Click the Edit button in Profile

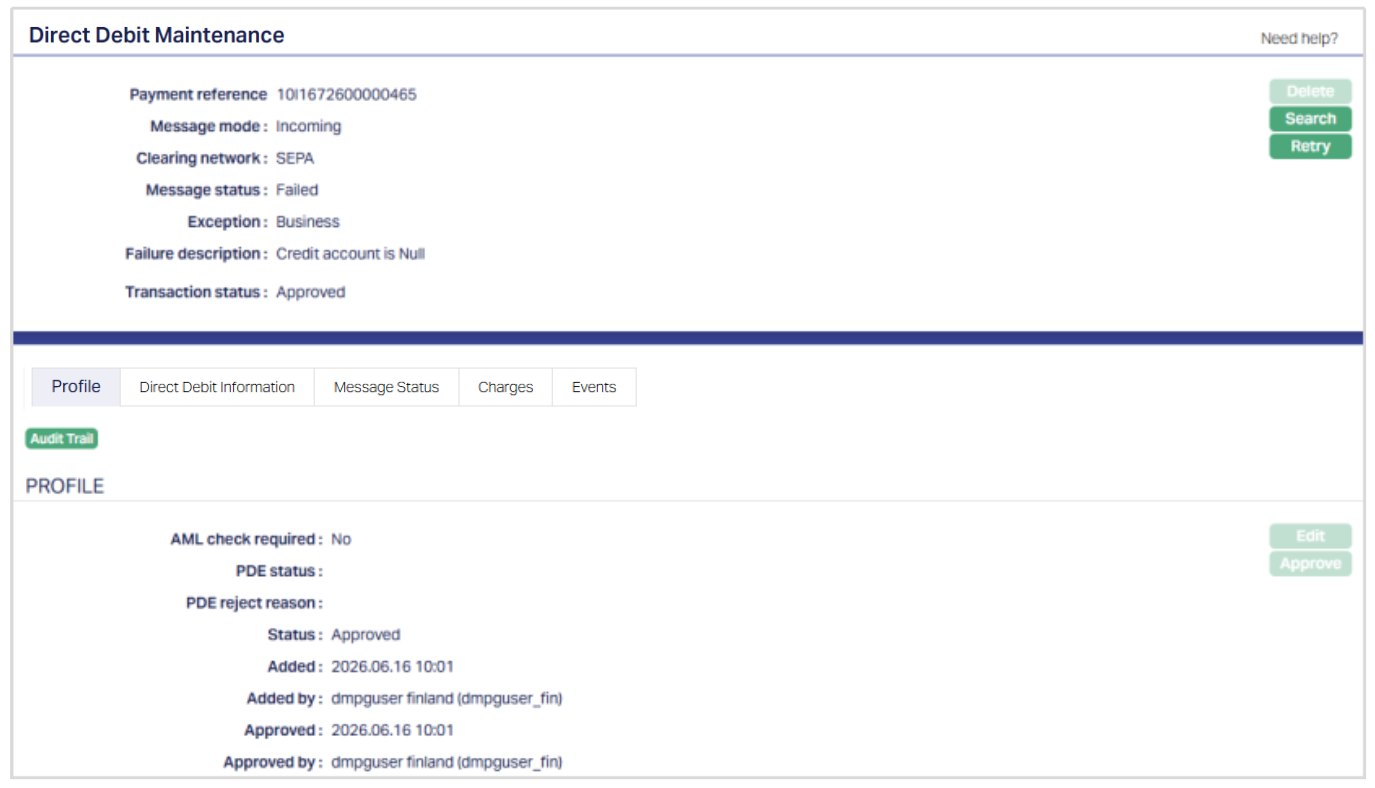point(1310,536)
